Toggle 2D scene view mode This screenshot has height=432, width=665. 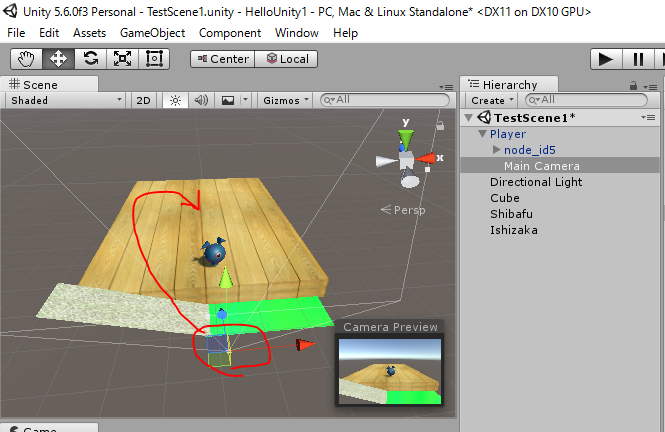click(x=143, y=100)
